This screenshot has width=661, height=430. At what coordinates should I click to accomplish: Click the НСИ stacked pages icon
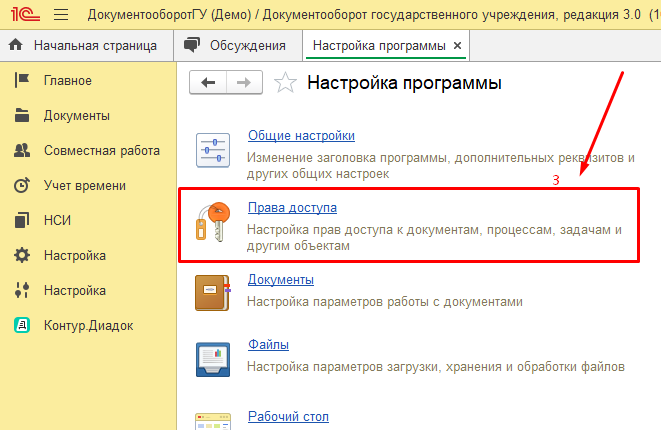[22, 220]
